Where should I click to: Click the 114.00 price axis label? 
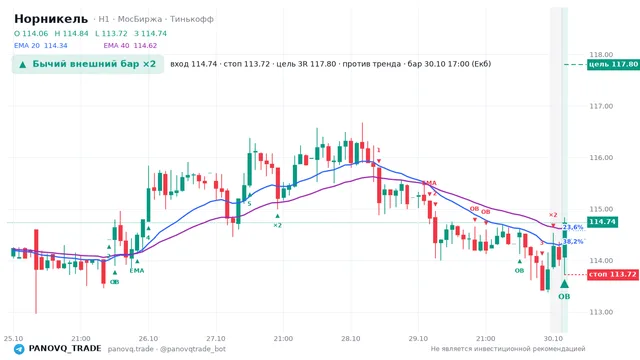(601, 260)
